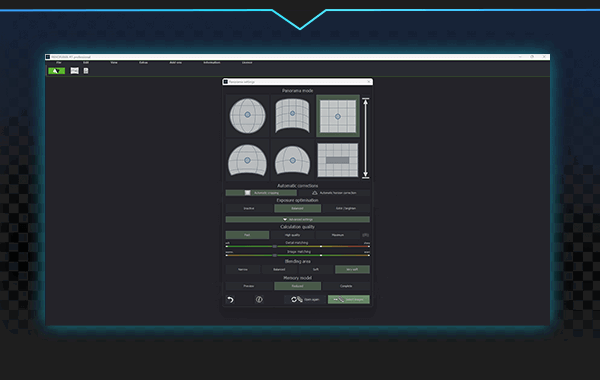Set Calculation quality to Maximum

pyautogui.click(x=338, y=235)
